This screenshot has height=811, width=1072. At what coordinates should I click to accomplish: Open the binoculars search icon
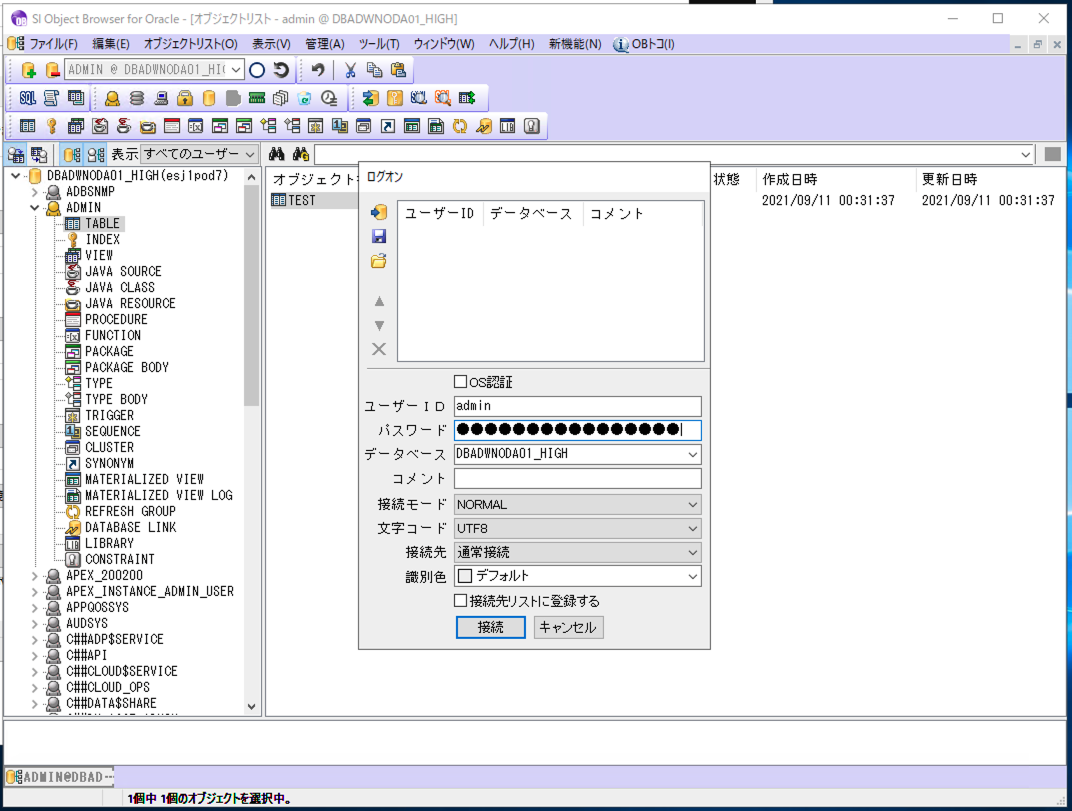point(275,154)
